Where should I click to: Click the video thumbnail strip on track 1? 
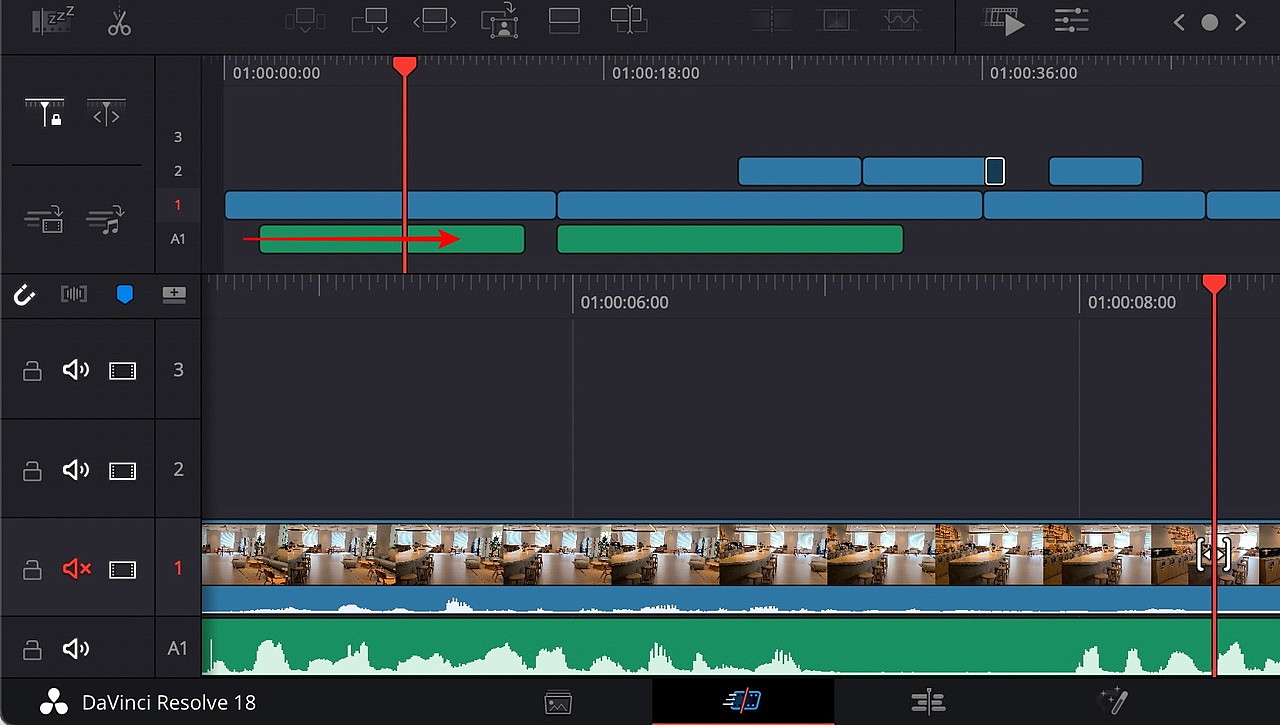tap(740, 553)
